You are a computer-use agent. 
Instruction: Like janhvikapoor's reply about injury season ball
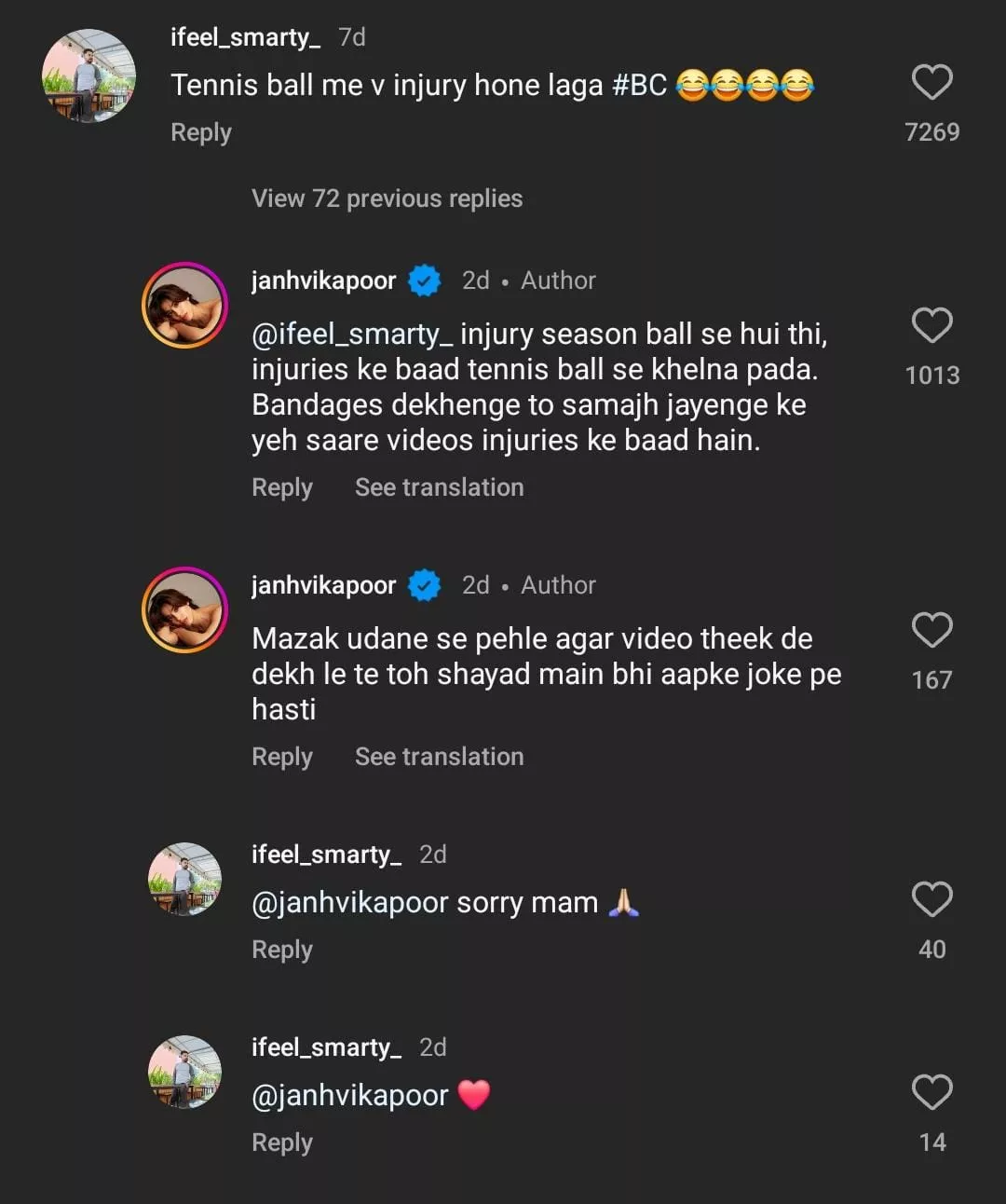[931, 326]
